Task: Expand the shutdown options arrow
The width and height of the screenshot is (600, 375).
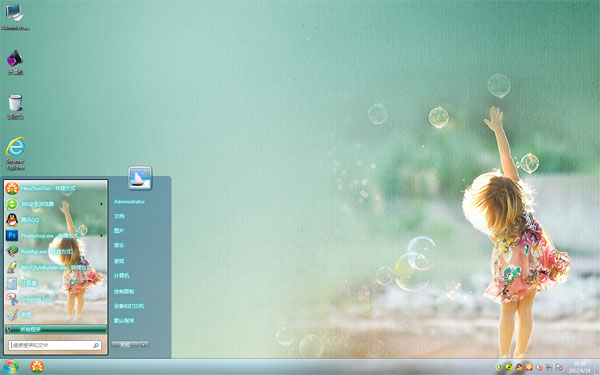Action: coord(144,345)
